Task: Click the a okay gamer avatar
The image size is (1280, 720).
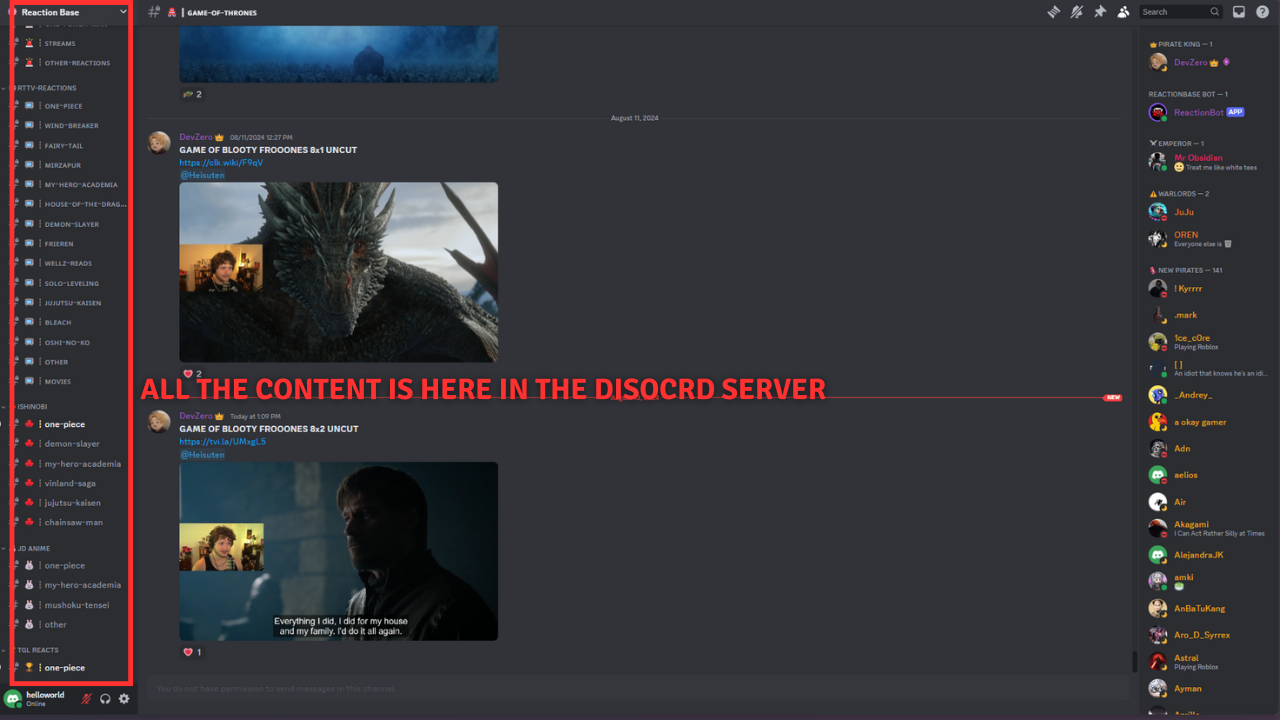Action: (1157, 422)
